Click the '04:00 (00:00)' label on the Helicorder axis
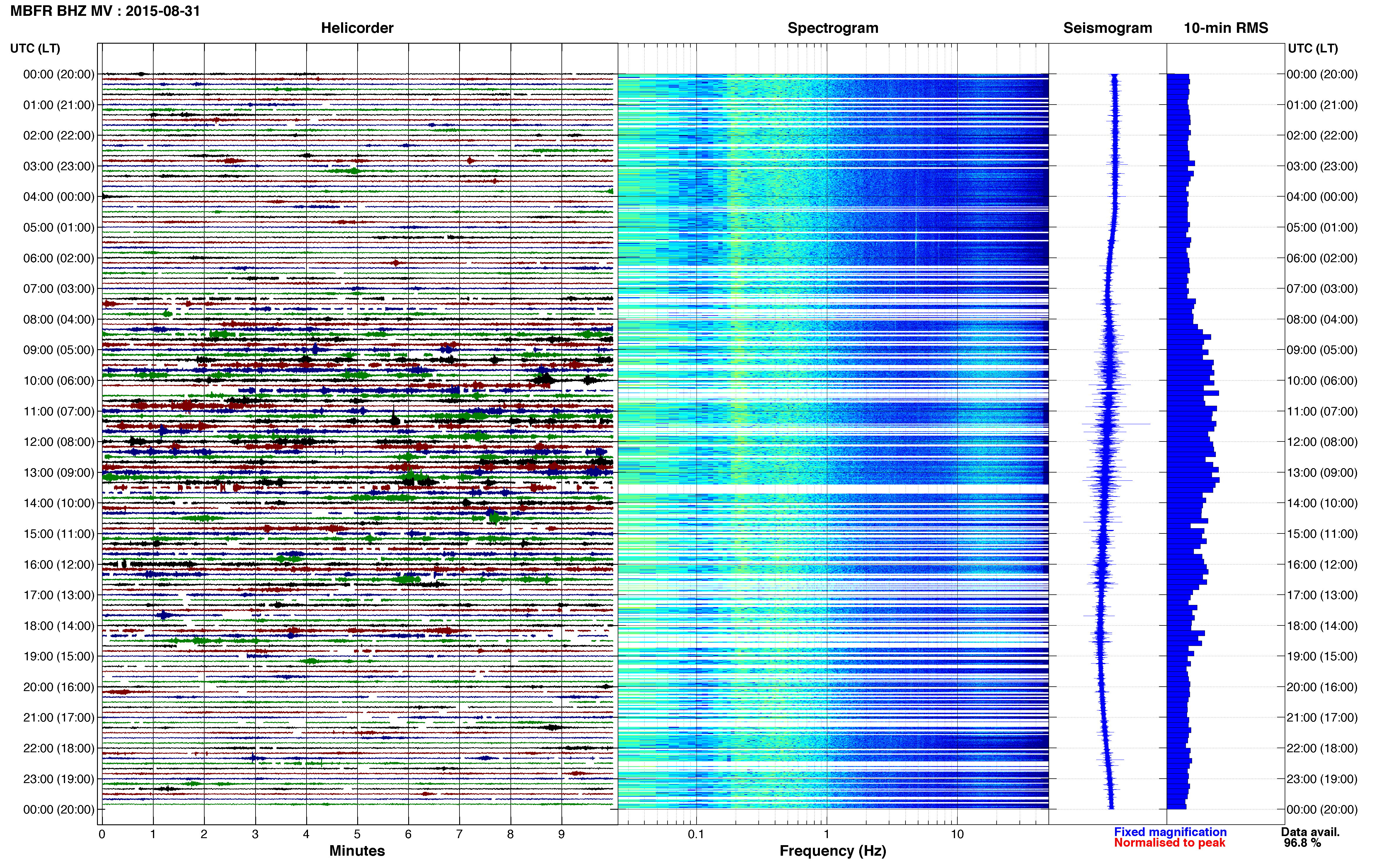This screenshot has height=868, width=1389. click(59, 197)
